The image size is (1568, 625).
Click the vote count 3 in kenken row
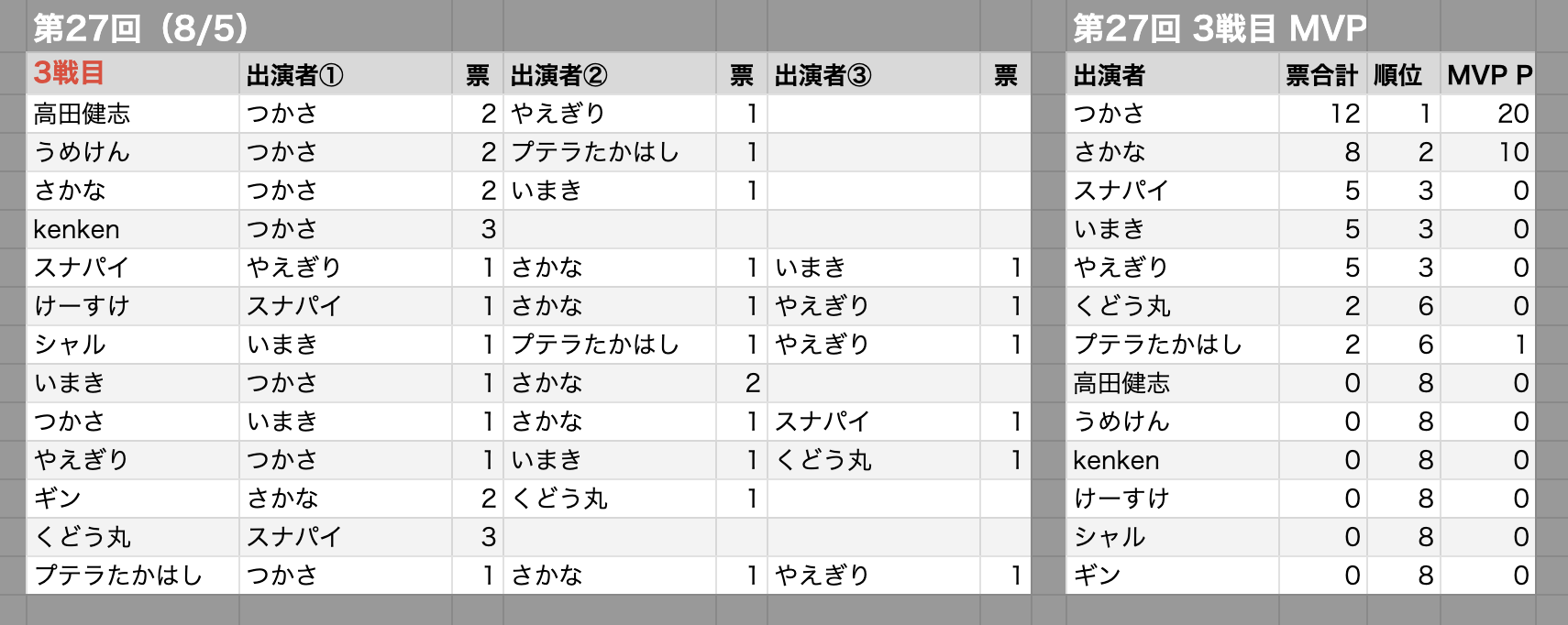478,229
